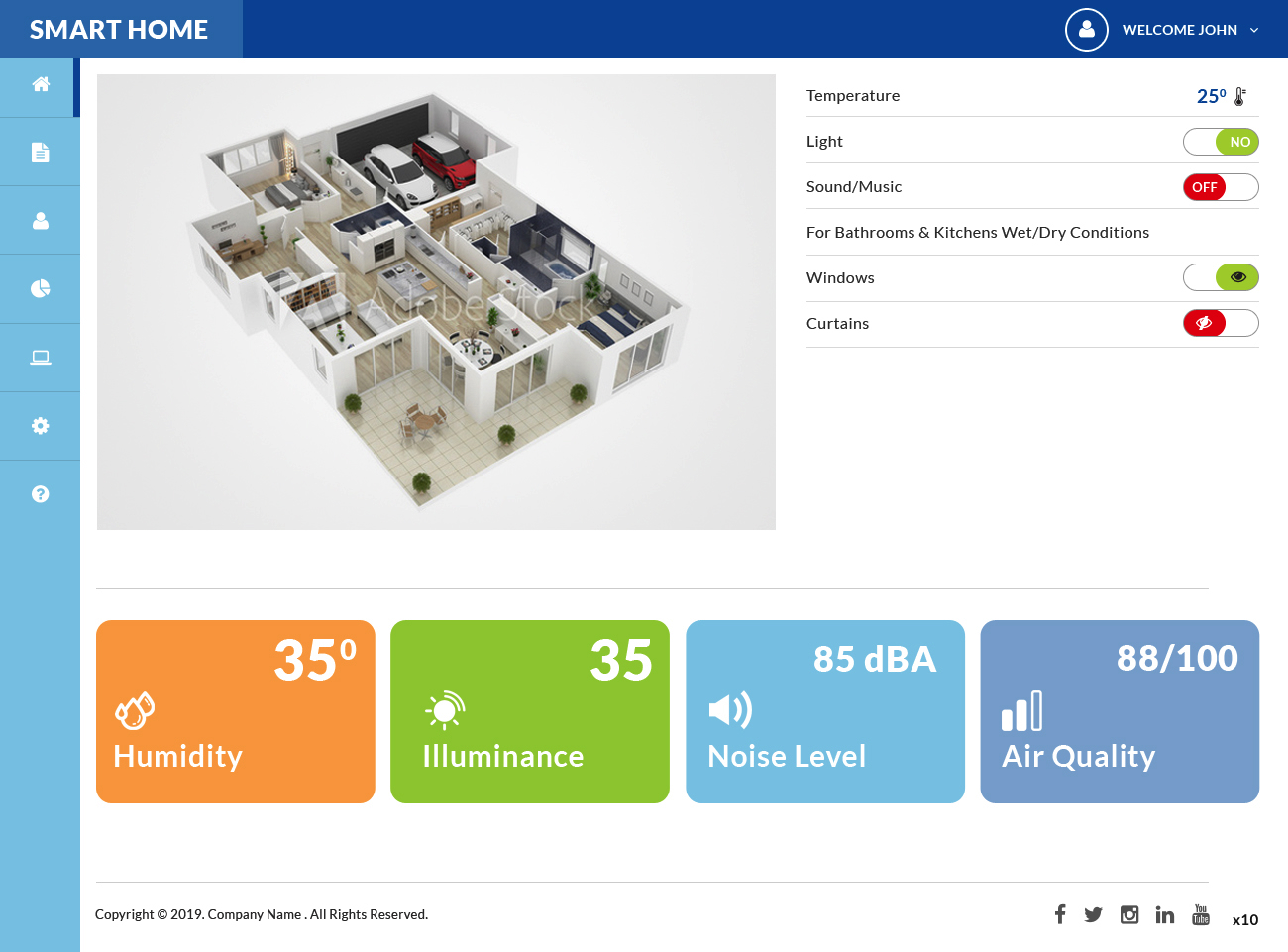Click the laptop devices sidebar icon

(x=41, y=358)
